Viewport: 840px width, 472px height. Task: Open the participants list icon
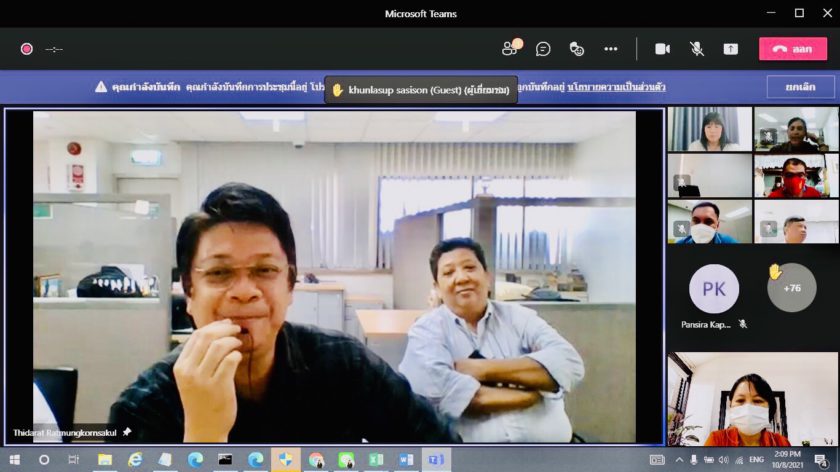[511, 48]
